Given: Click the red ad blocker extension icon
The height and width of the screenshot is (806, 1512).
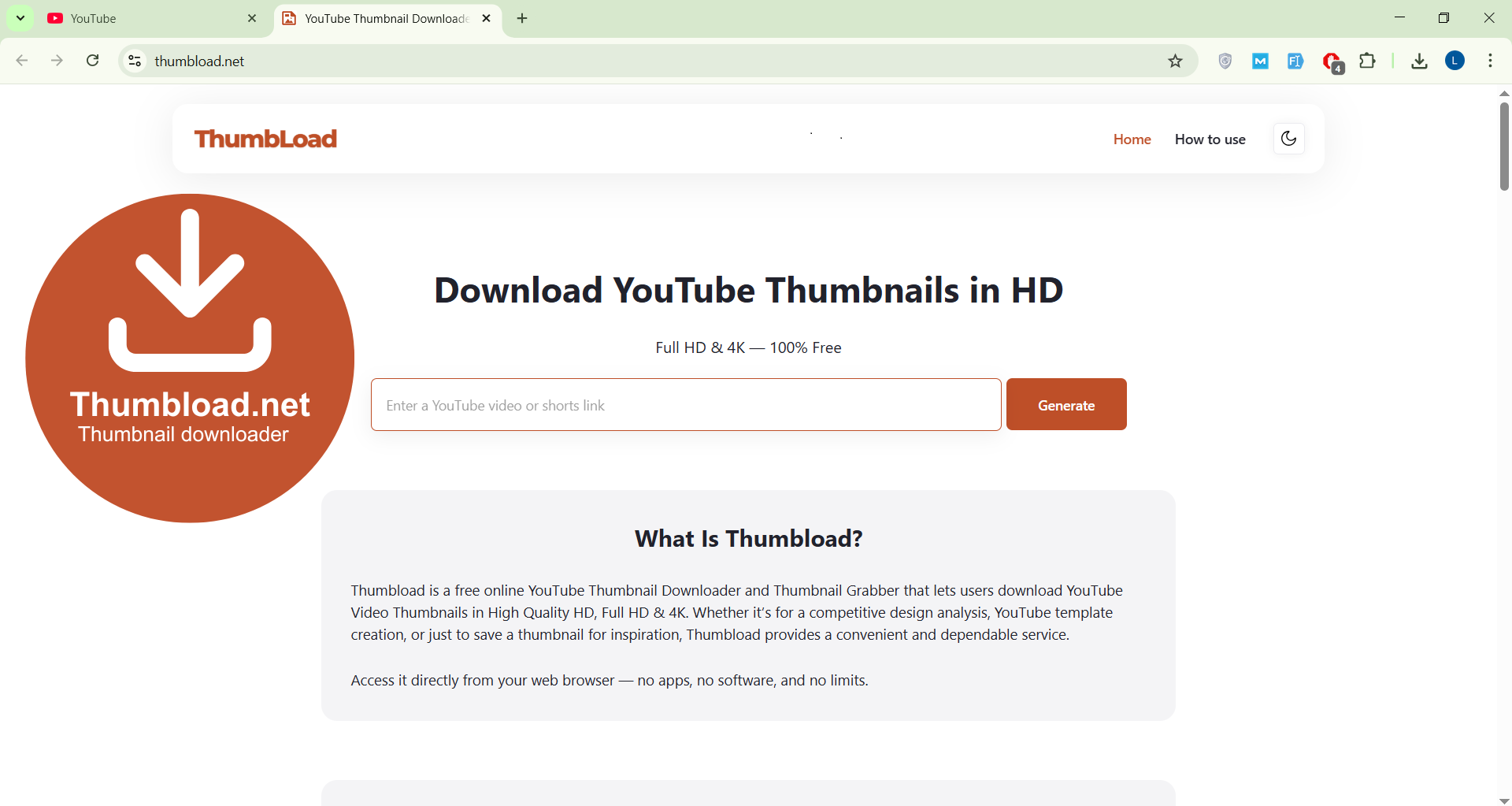Looking at the screenshot, I should (1332, 61).
